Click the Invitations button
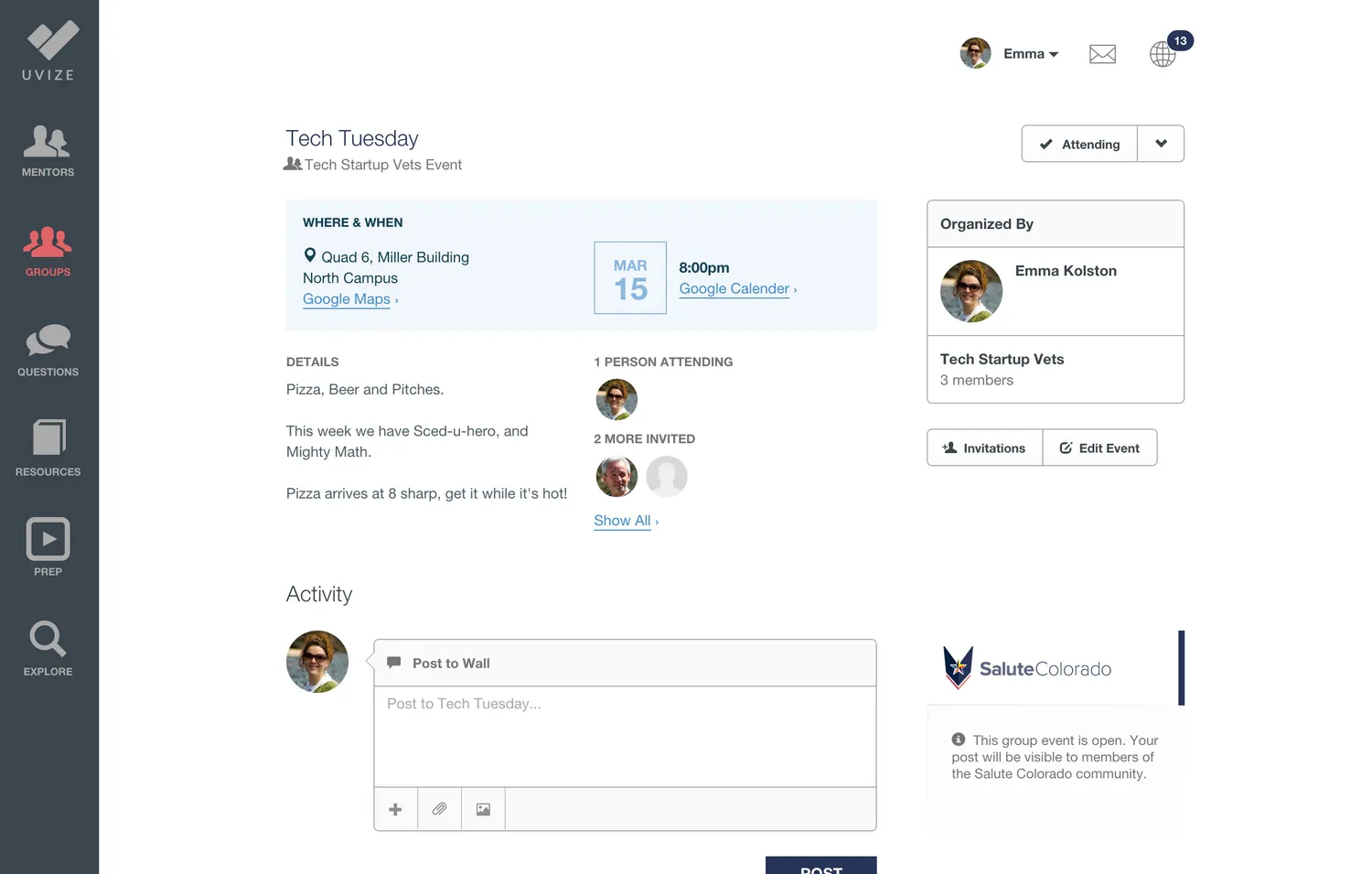The image size is (1372, 874). point(984,448)
